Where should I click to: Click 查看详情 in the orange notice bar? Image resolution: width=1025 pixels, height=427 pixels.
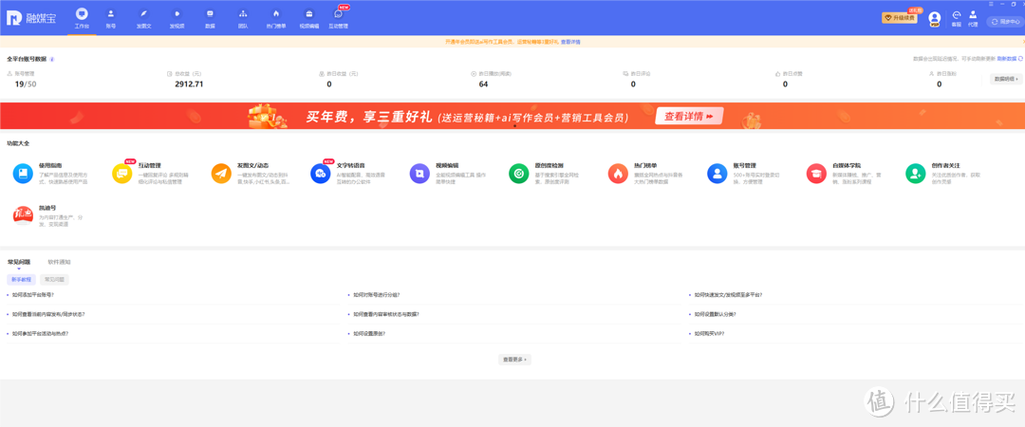pos(570,41)
